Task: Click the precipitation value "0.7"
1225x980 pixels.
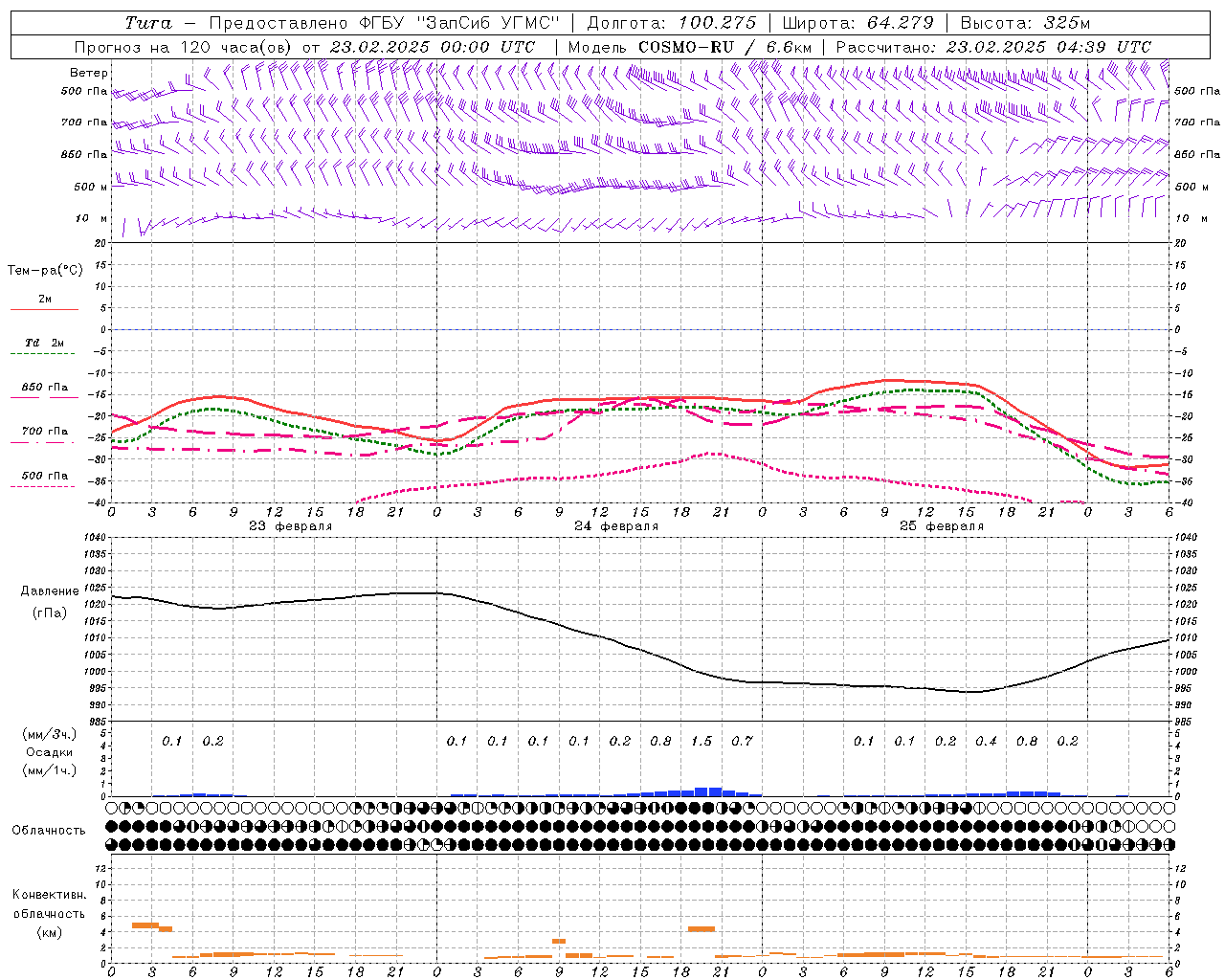Action: (x=742, y=742)
